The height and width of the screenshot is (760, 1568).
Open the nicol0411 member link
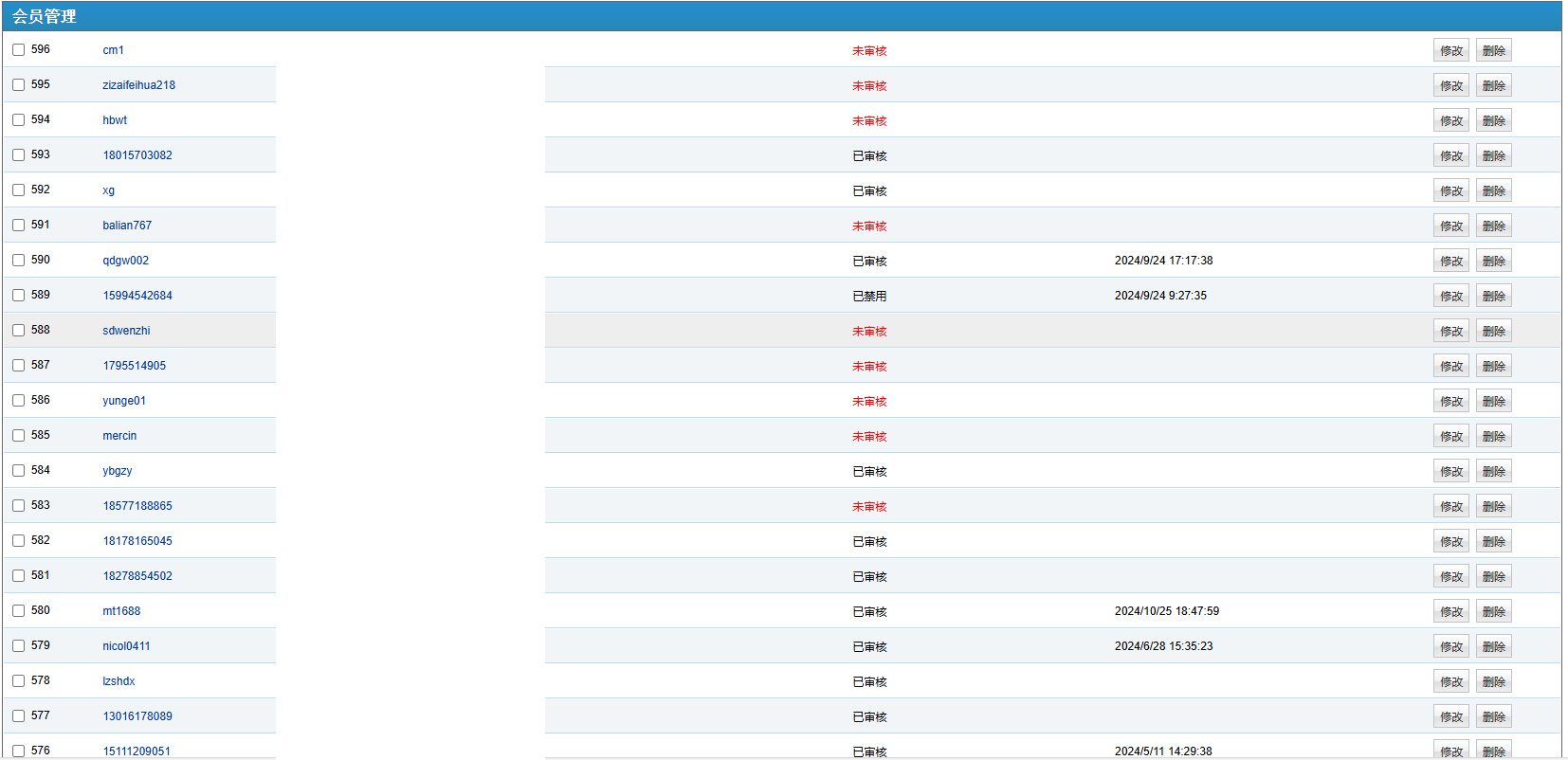(x=126, y=646)
